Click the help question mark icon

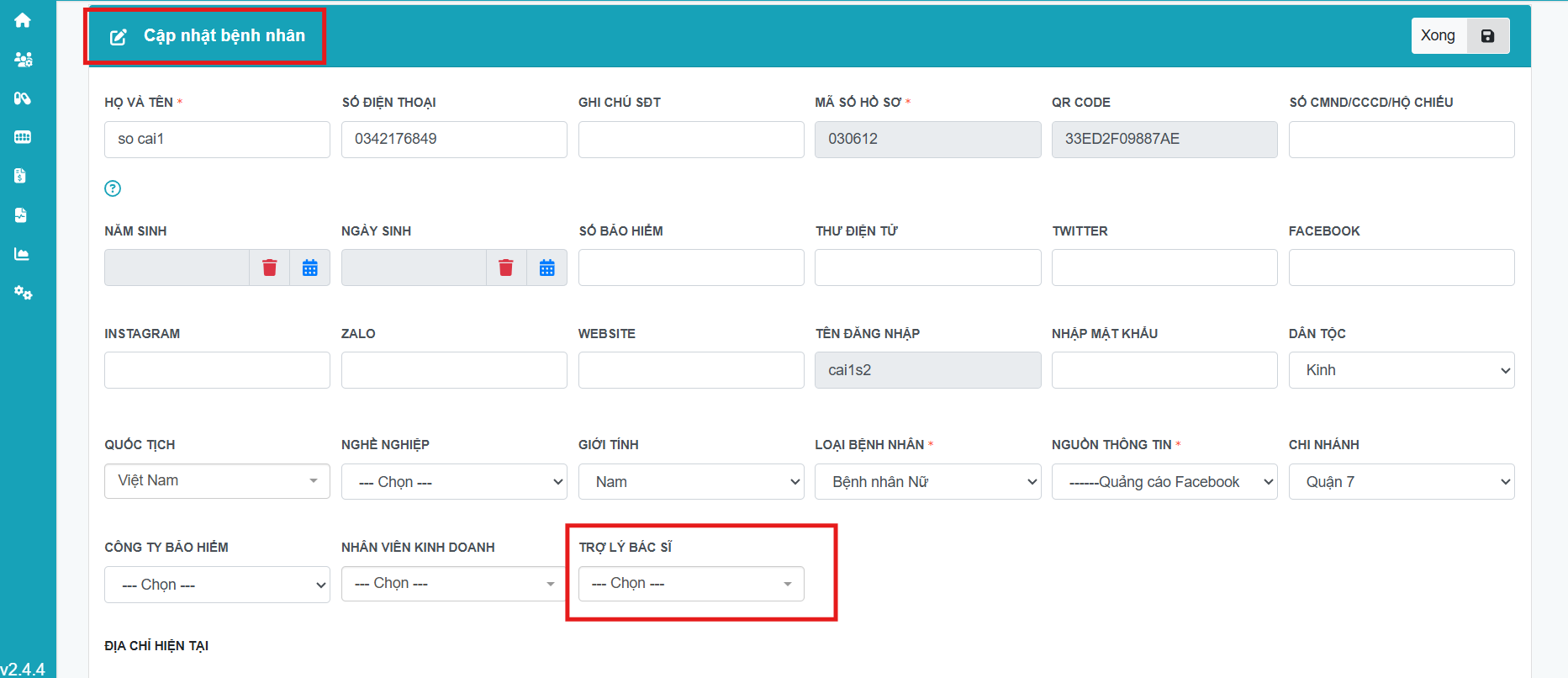coord(113,188)
